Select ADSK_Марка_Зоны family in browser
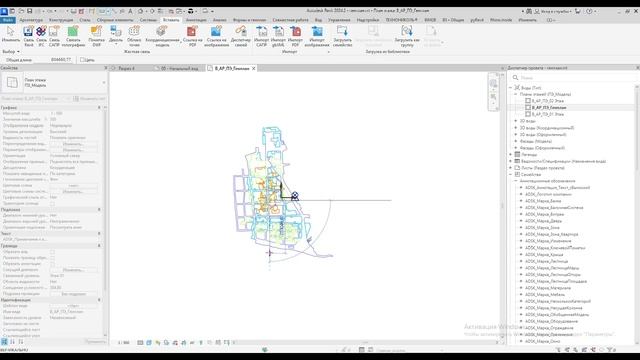 pos(542,228)
